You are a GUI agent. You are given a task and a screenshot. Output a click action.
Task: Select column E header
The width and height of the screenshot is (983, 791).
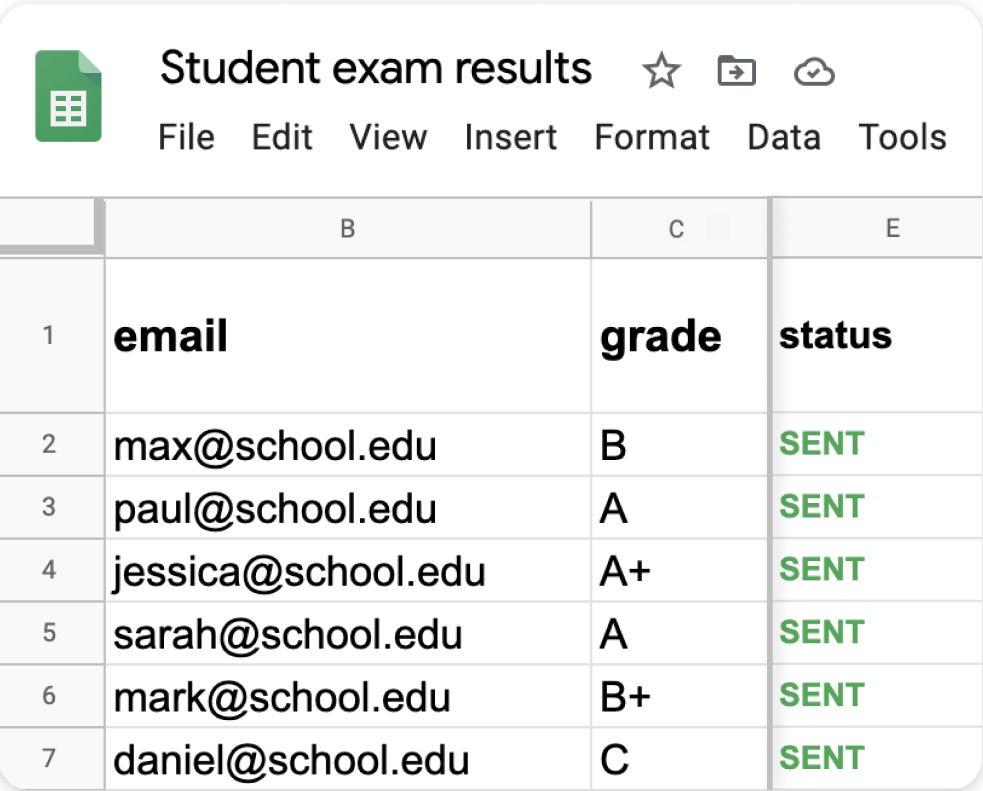891,228
